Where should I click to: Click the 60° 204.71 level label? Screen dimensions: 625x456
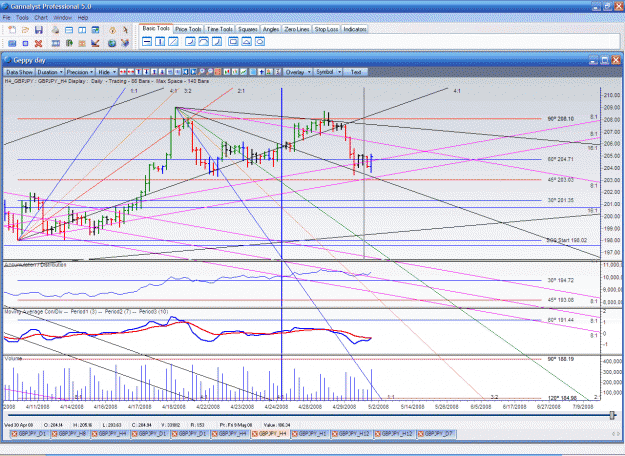(560, 159)
